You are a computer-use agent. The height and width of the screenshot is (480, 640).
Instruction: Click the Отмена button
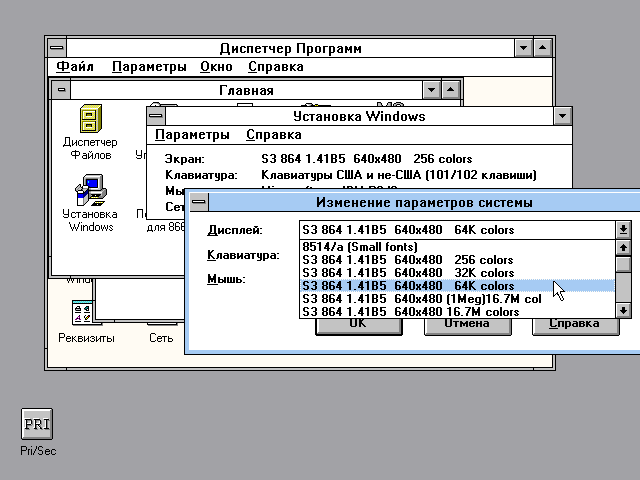467,325
